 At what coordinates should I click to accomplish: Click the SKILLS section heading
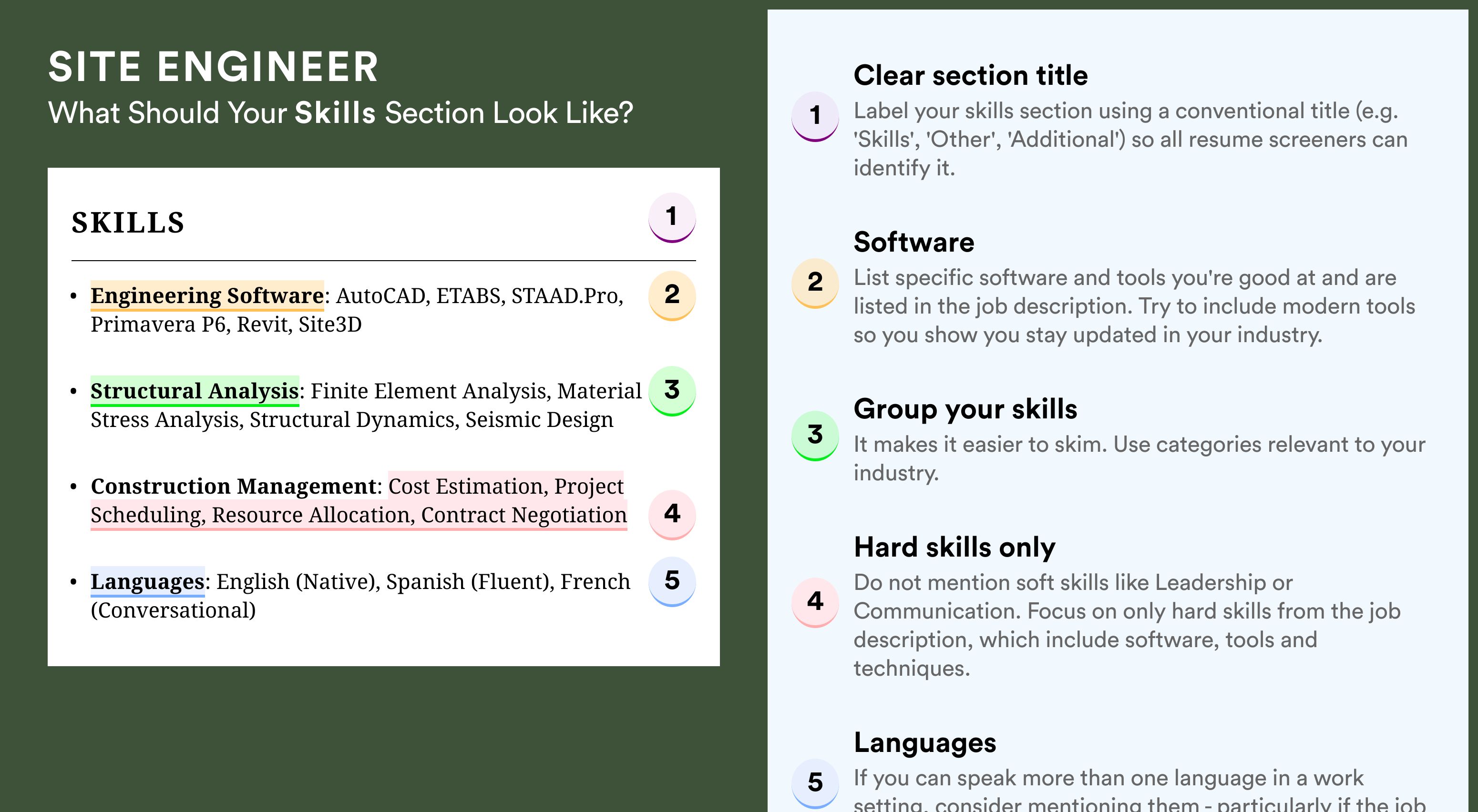point(128,223)
